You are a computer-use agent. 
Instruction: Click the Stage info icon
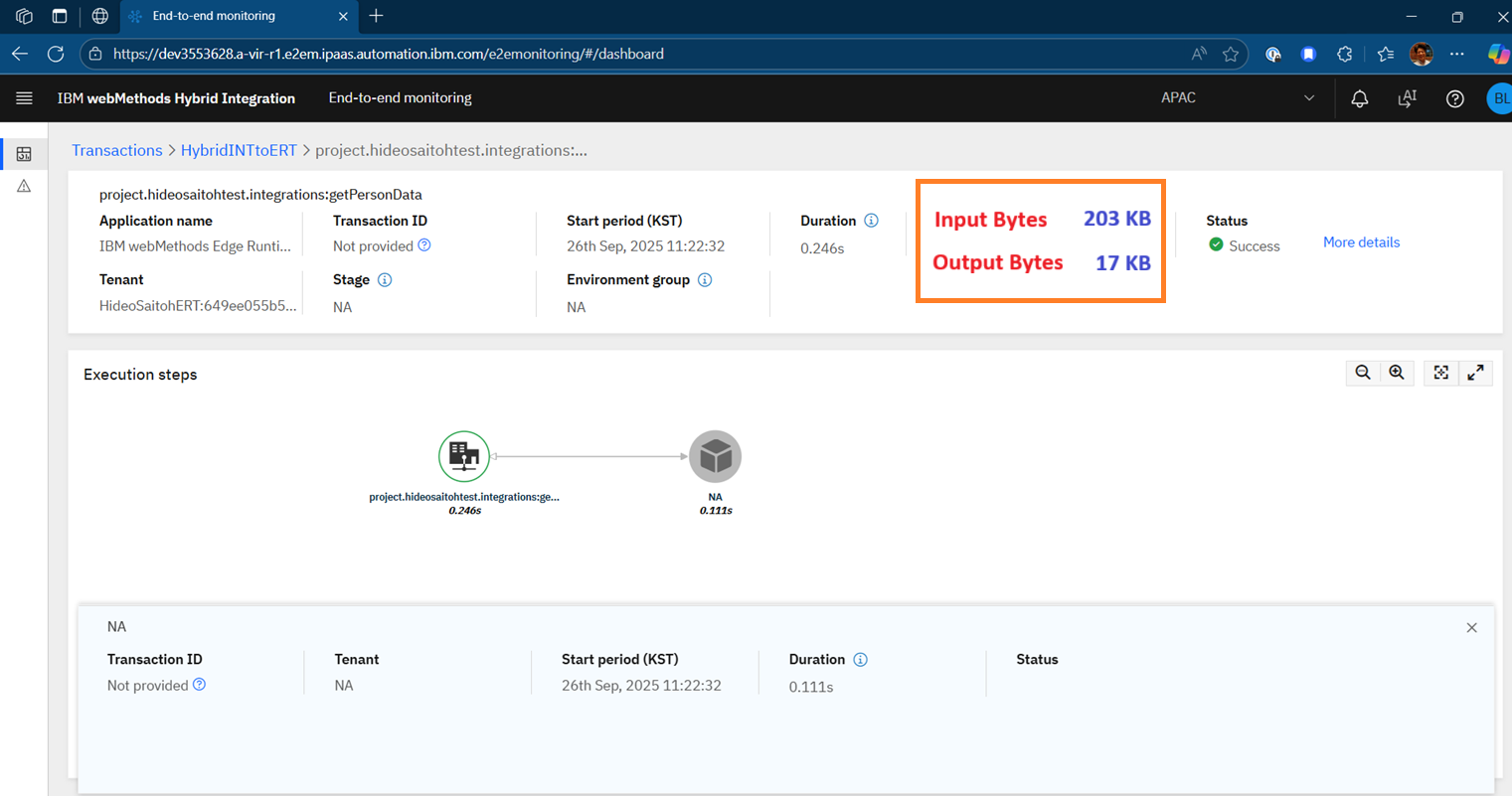coord(385,280)
